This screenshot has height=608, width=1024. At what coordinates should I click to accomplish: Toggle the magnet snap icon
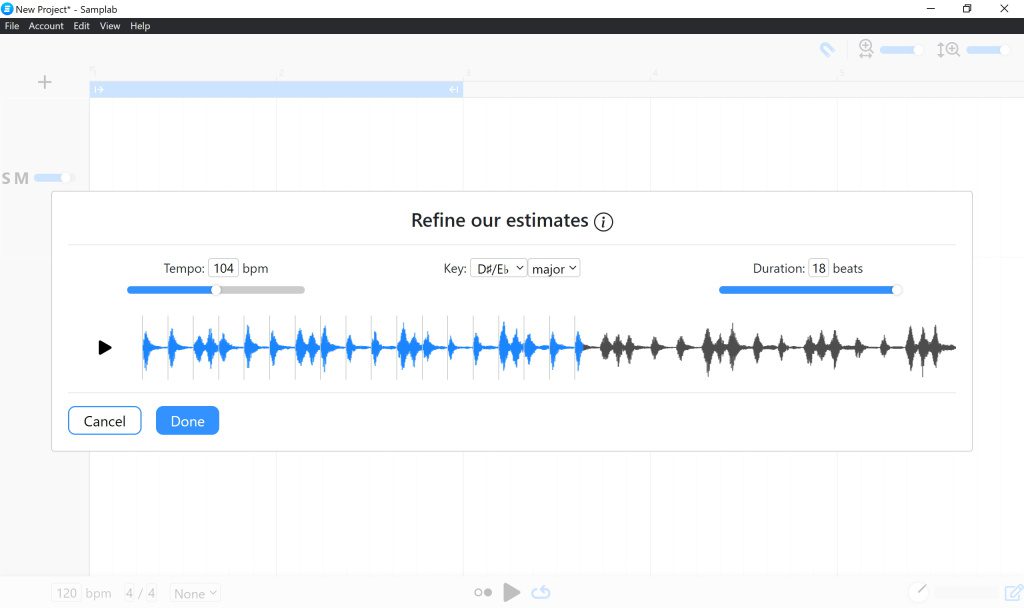(x=827, y=49)
